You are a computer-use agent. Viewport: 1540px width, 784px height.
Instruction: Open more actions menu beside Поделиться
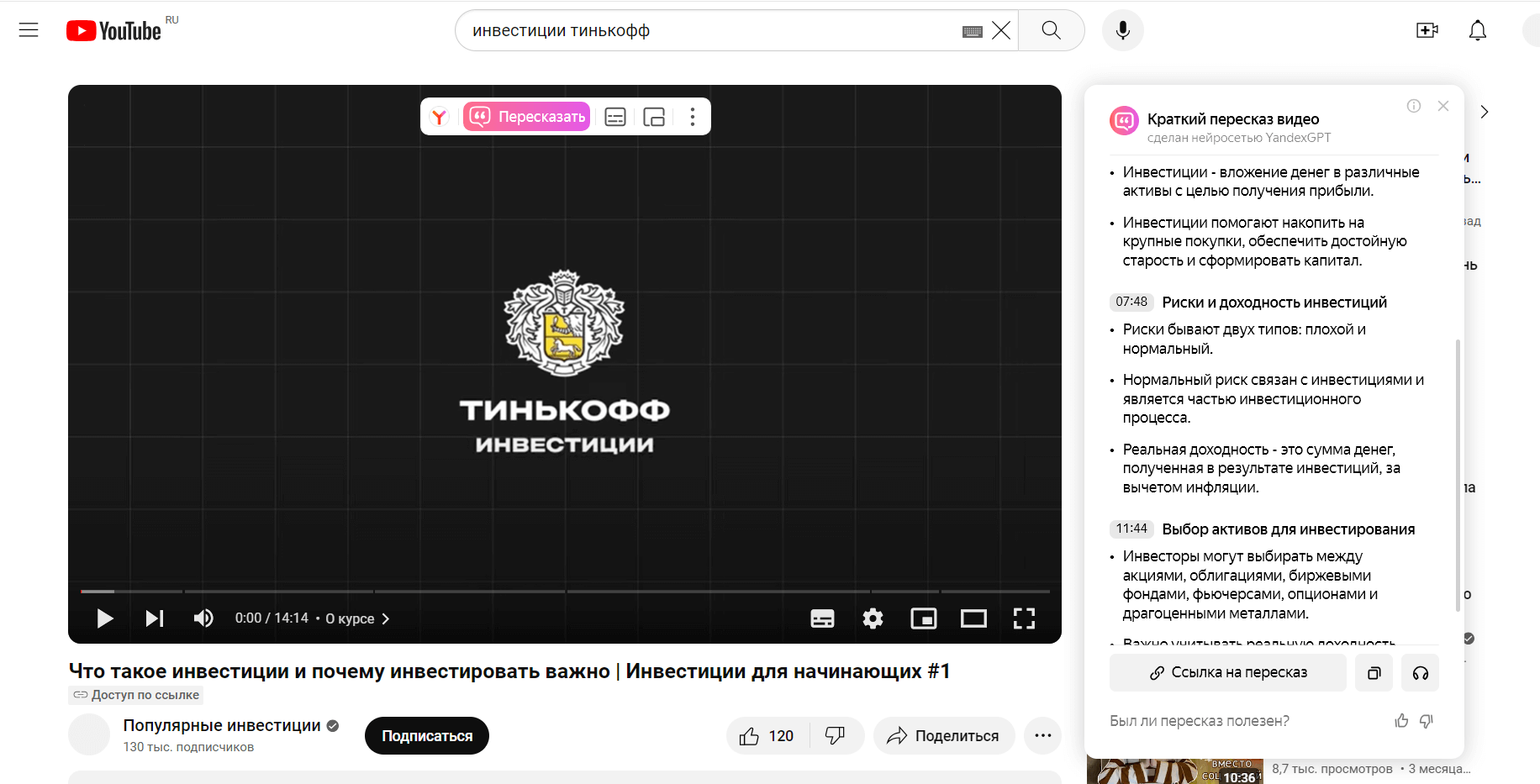click(1042, 736)
